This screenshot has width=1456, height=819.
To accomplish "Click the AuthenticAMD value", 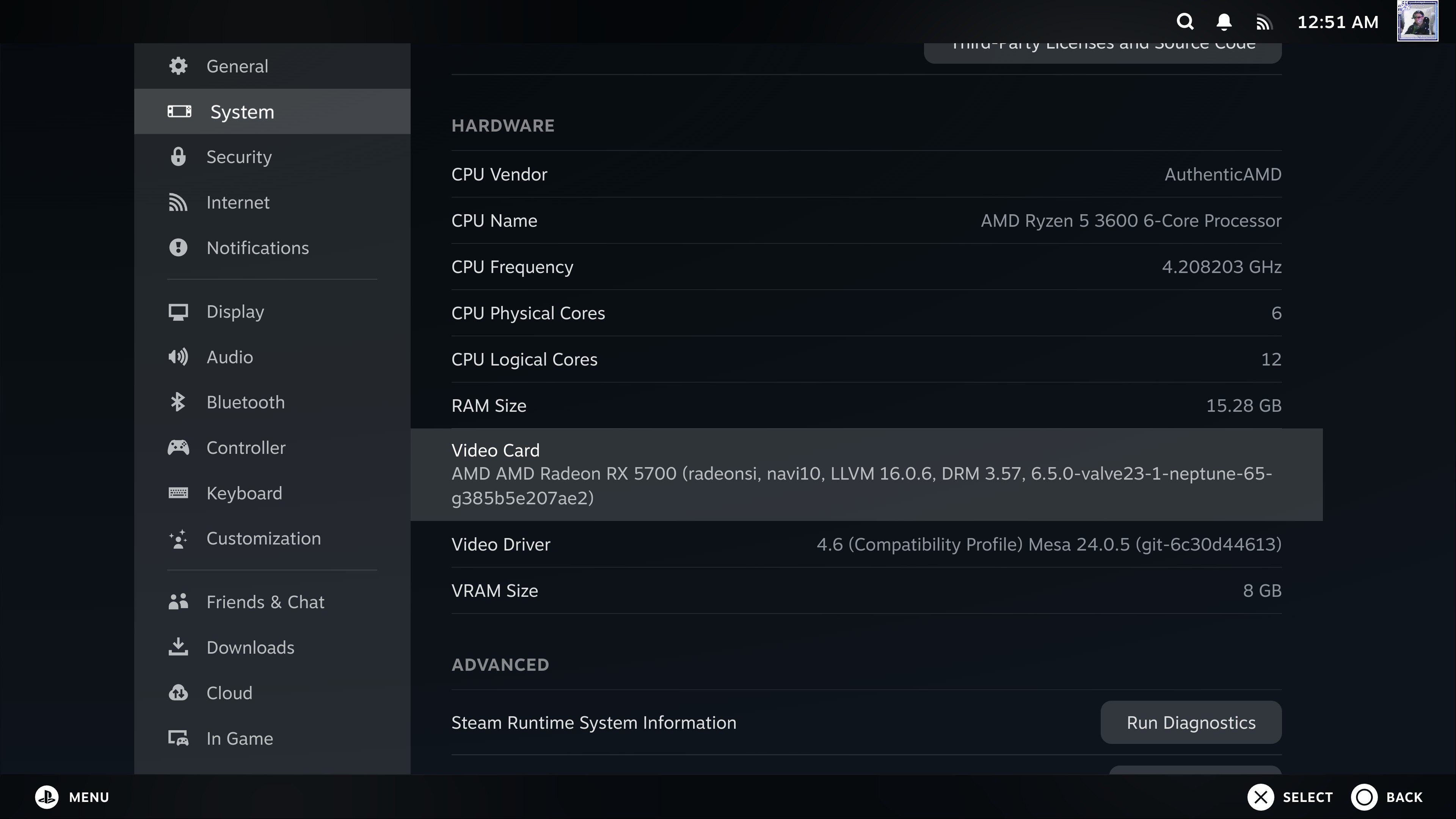I will (x=1222, y=174).
